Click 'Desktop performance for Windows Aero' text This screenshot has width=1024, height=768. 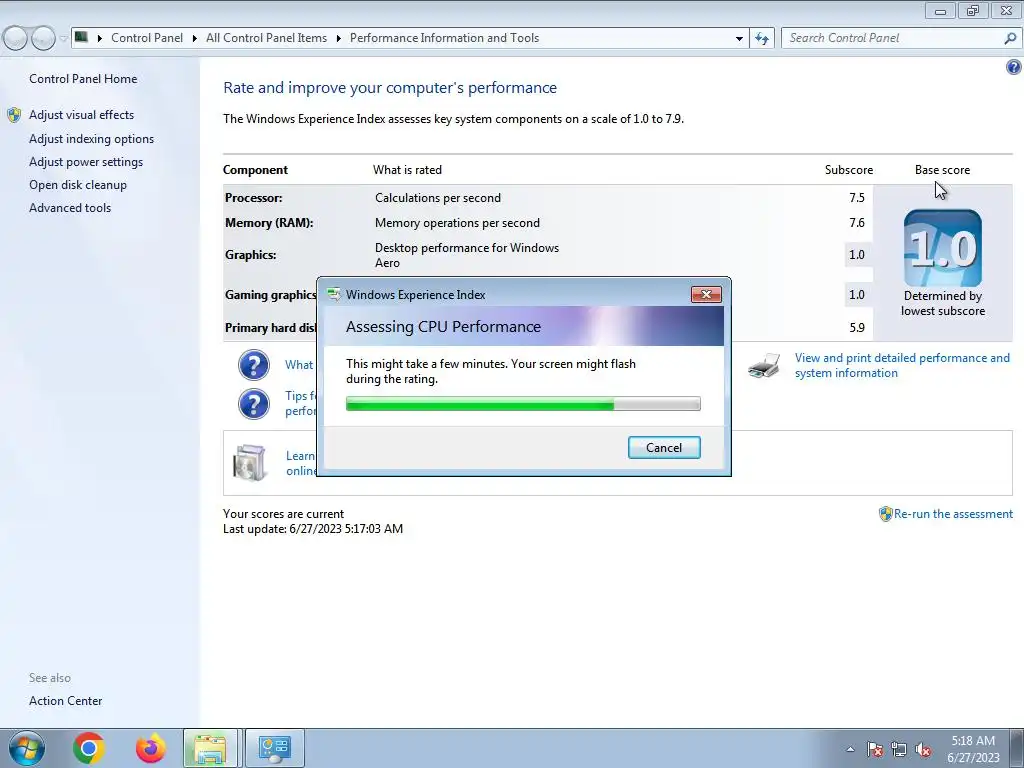466,255
